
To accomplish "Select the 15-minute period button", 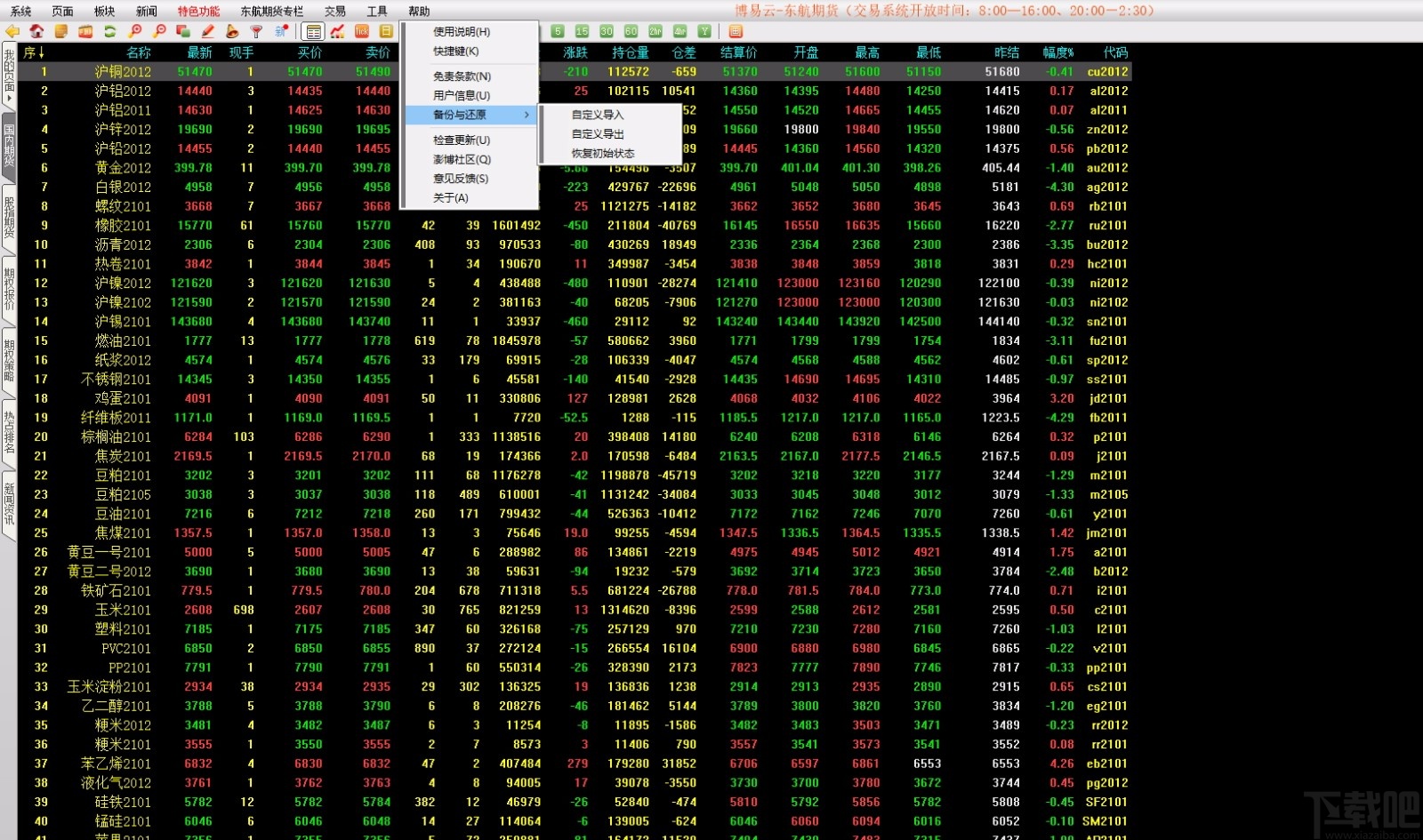I will coord(582,31).
